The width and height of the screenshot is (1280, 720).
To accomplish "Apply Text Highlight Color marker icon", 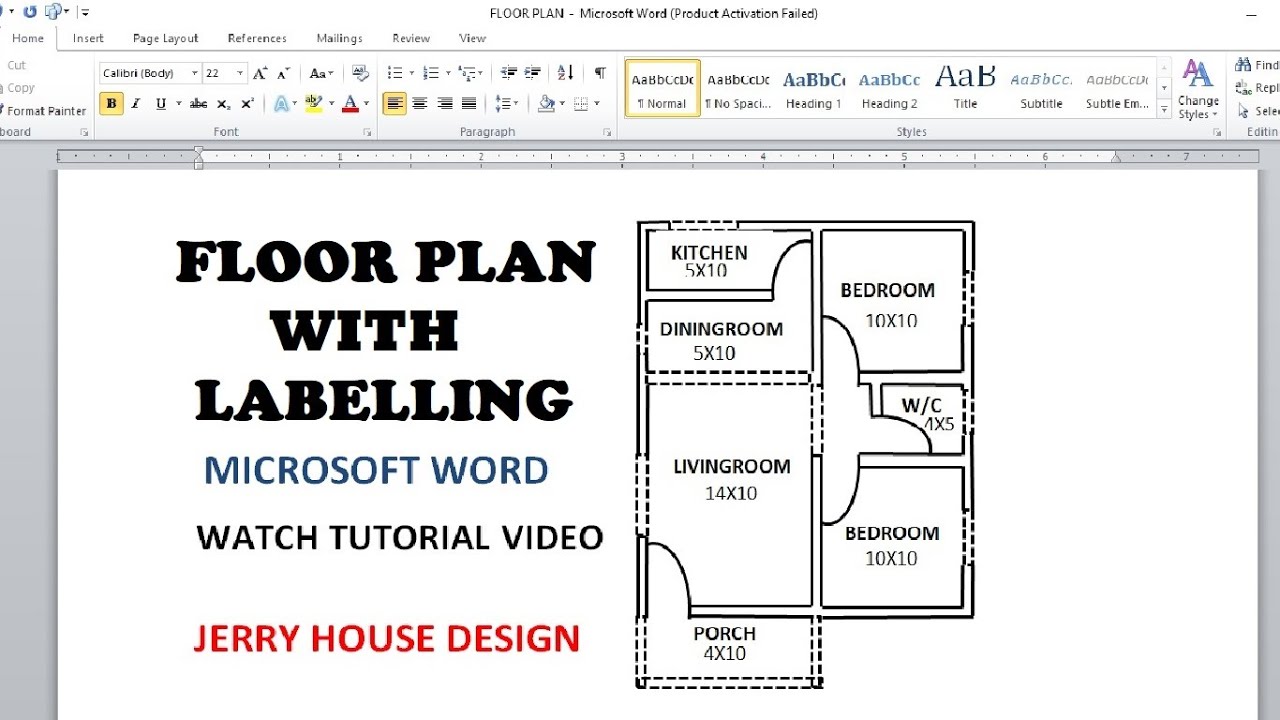I will [313, 103].
